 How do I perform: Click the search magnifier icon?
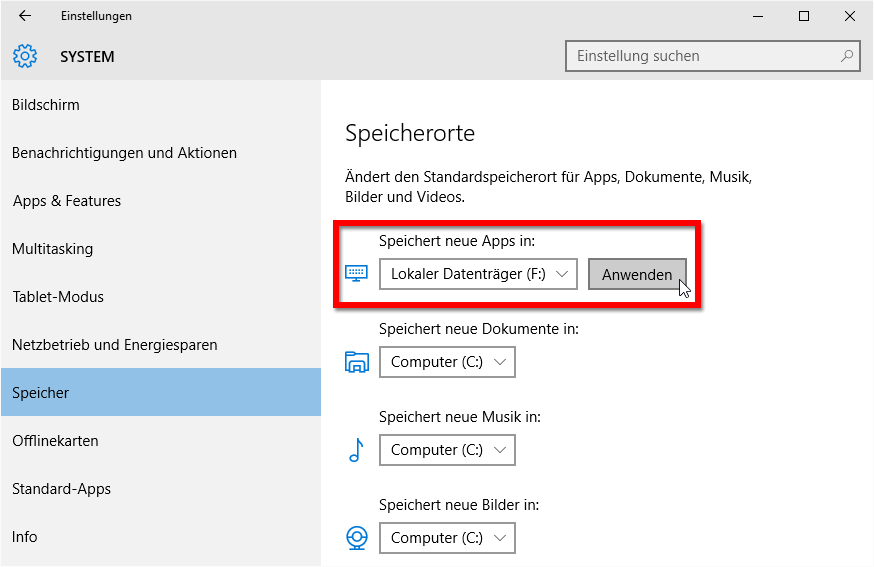(847, 56)
